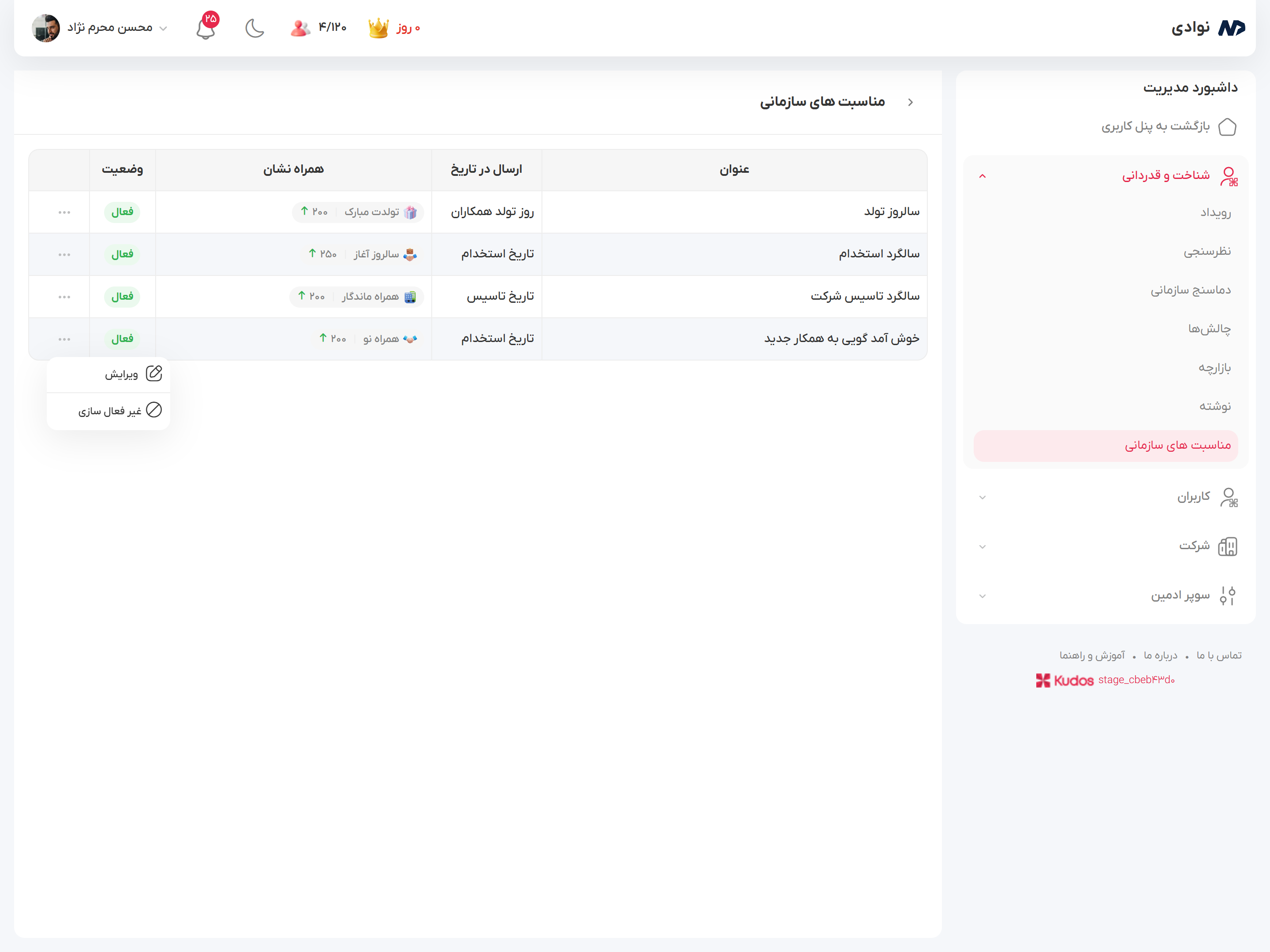Open آموزش و راهنما footer link
This screenshot has width=1270, height=952.
click(x=1092, y=655)
